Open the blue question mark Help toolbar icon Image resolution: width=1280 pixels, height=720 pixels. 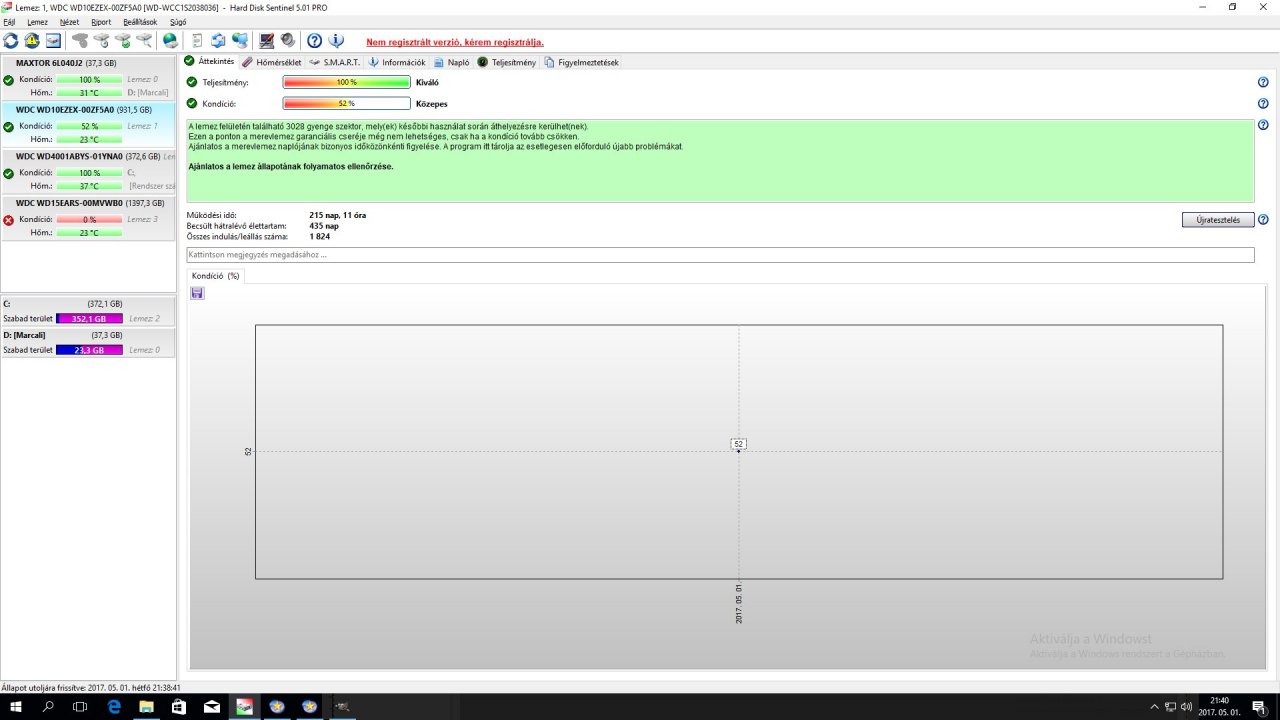point(314,41)
